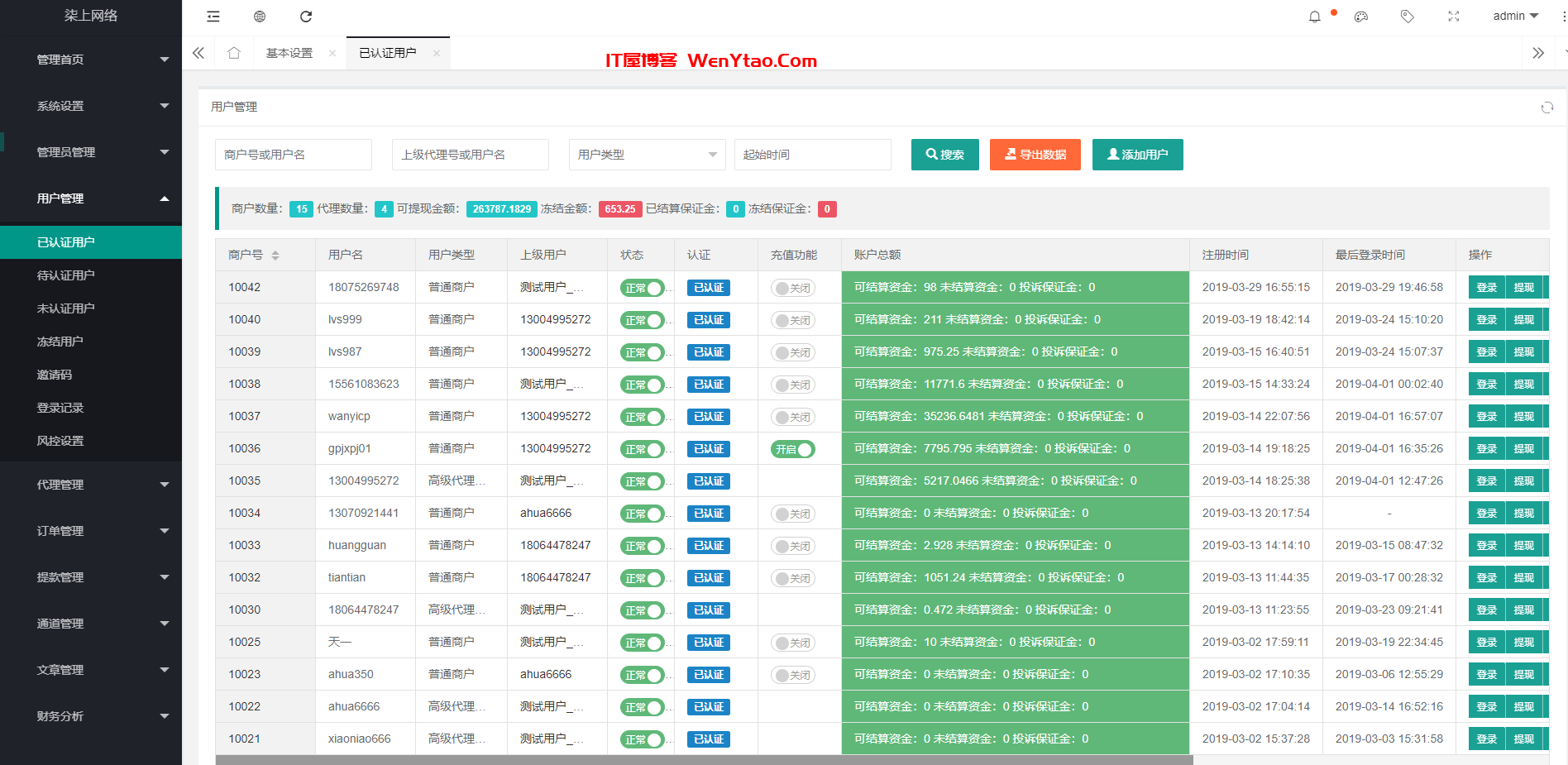This screenshot has height=765, width=1568.
Task: Click the 可提现金额 badge 263787.1829
Action: point(502,209)
